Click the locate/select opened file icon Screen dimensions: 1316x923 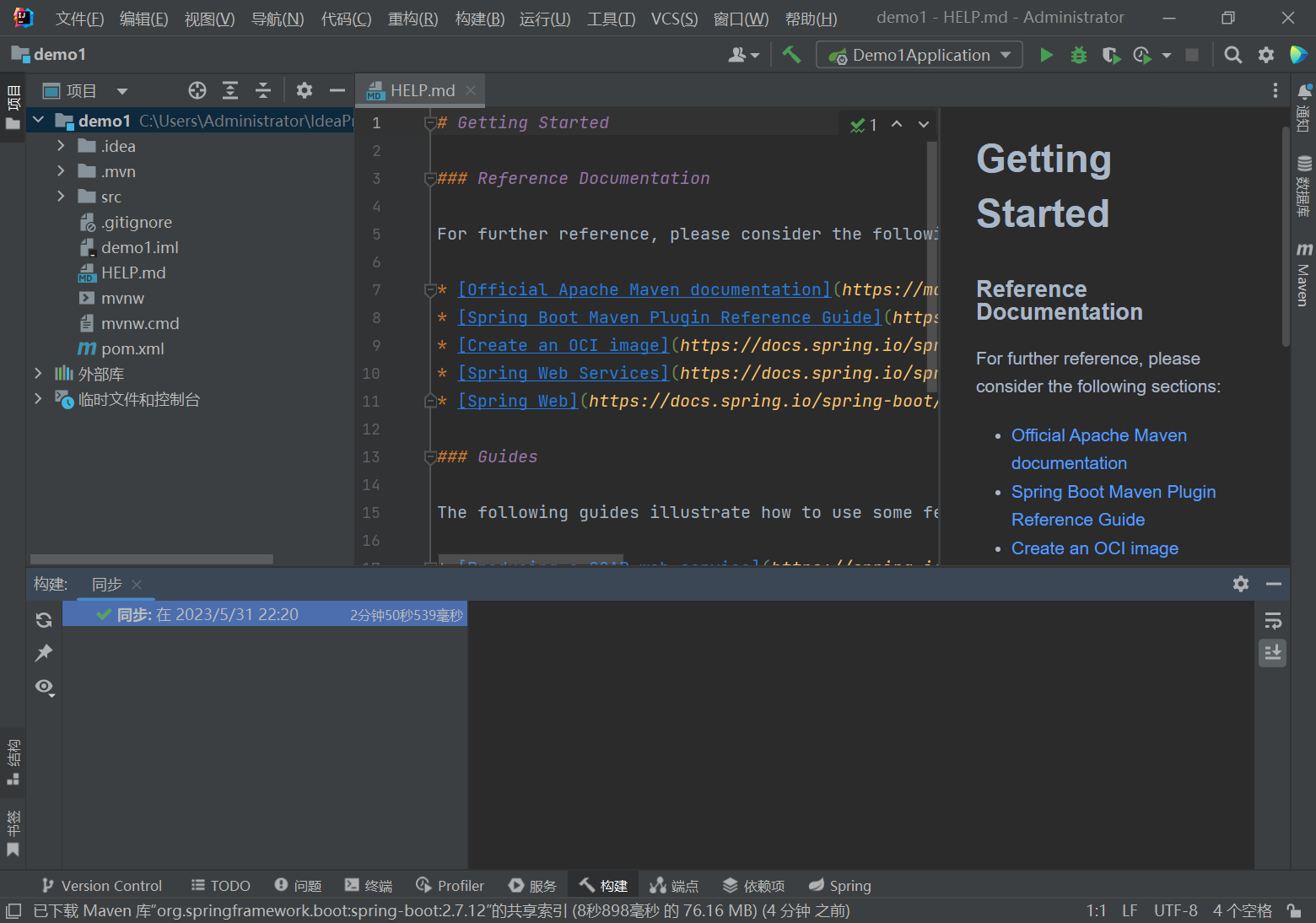point(197,90)
